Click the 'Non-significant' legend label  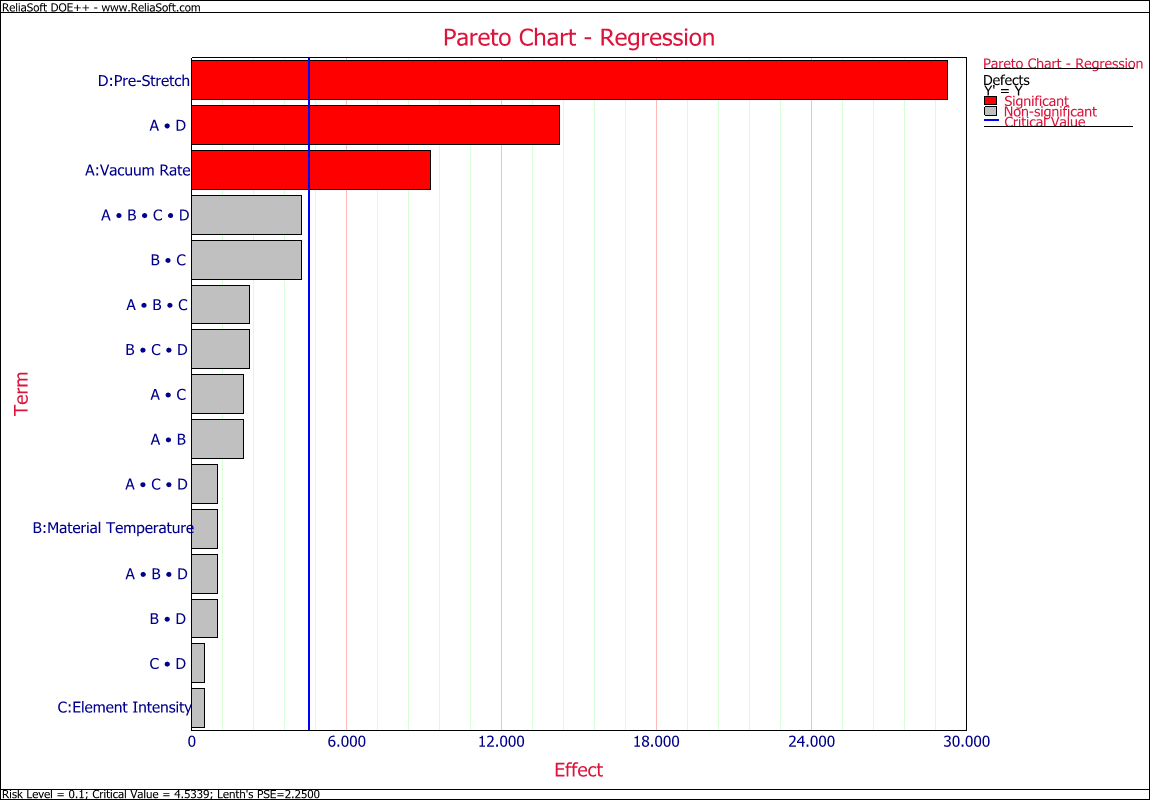coord(1050,111)
